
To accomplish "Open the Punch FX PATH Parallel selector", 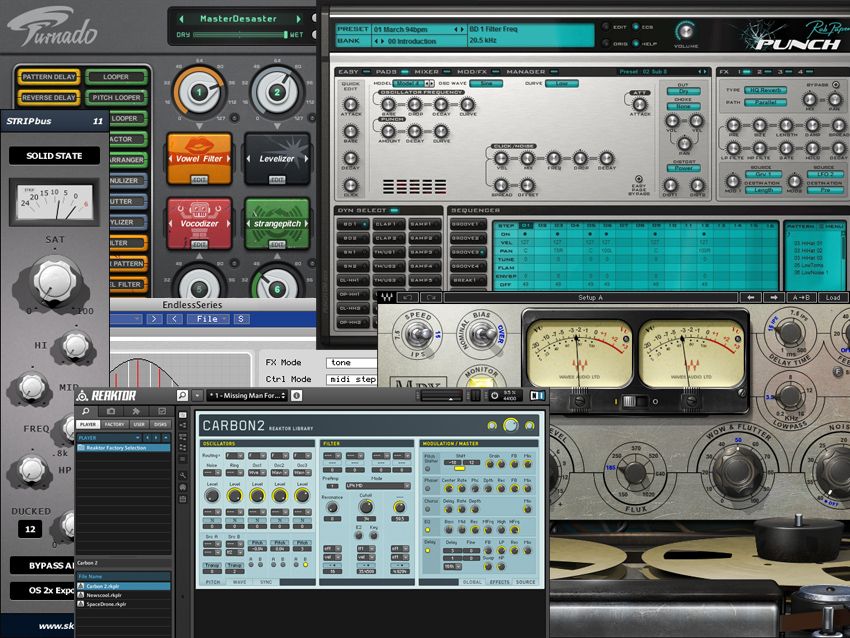I will pyautogui.click(x=763, y=102).
